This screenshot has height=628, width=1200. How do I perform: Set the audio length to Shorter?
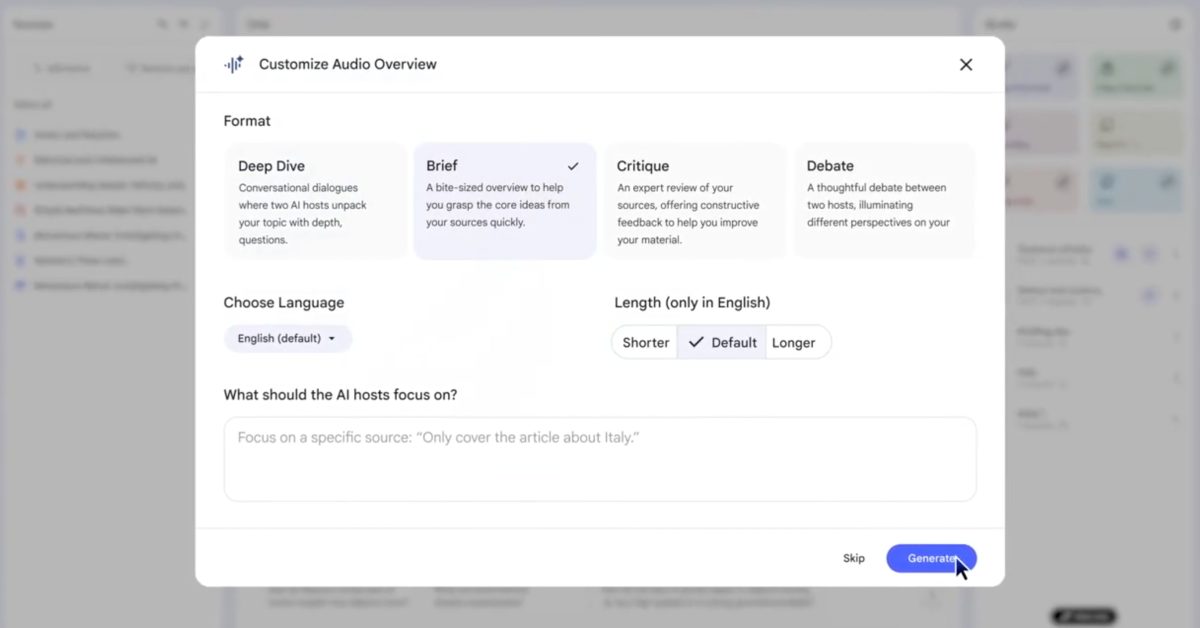pos(644,342)
